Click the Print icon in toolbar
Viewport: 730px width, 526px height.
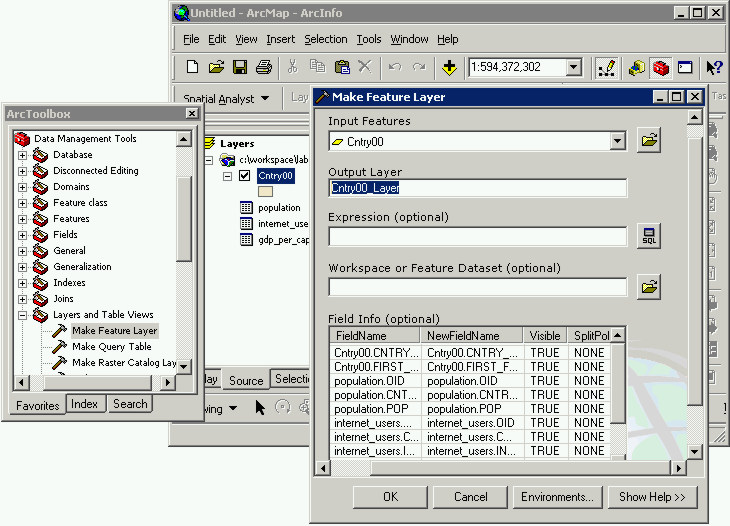tap(263, 67)
